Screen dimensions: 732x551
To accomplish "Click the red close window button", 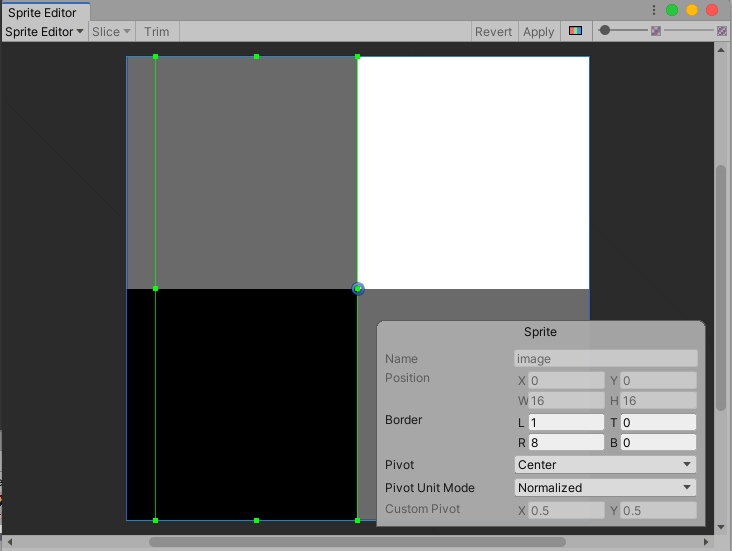I will (712, 10).
